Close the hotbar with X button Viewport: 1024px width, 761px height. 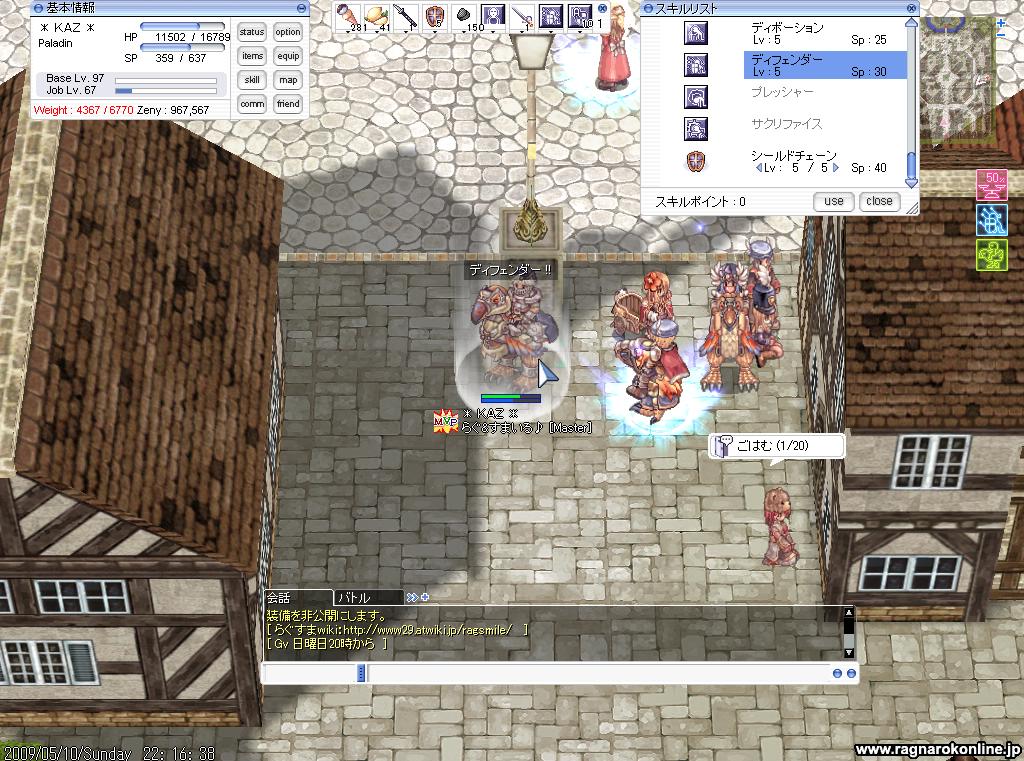coord(602,8)
